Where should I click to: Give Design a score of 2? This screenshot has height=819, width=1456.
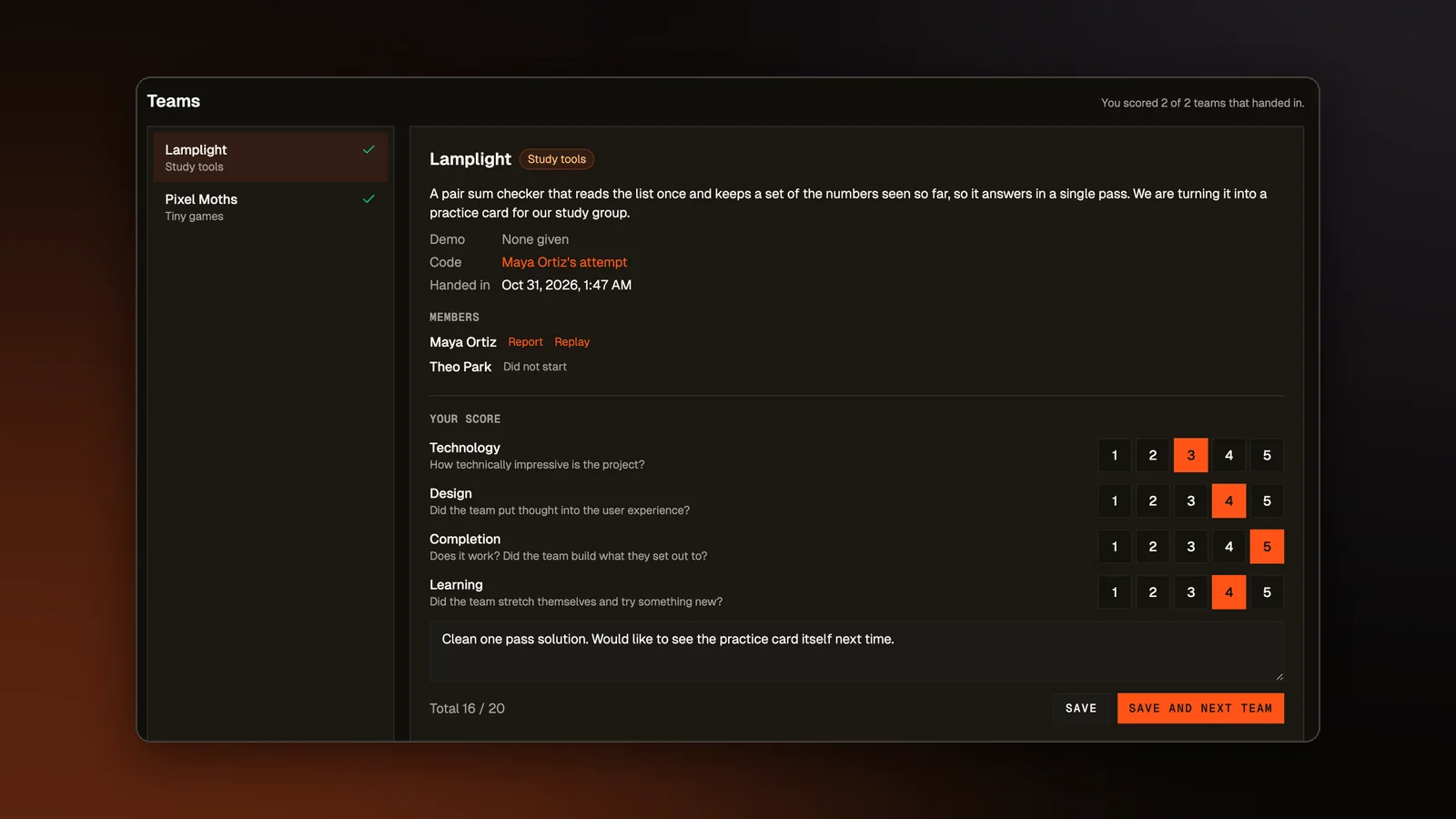(1153, 500)
